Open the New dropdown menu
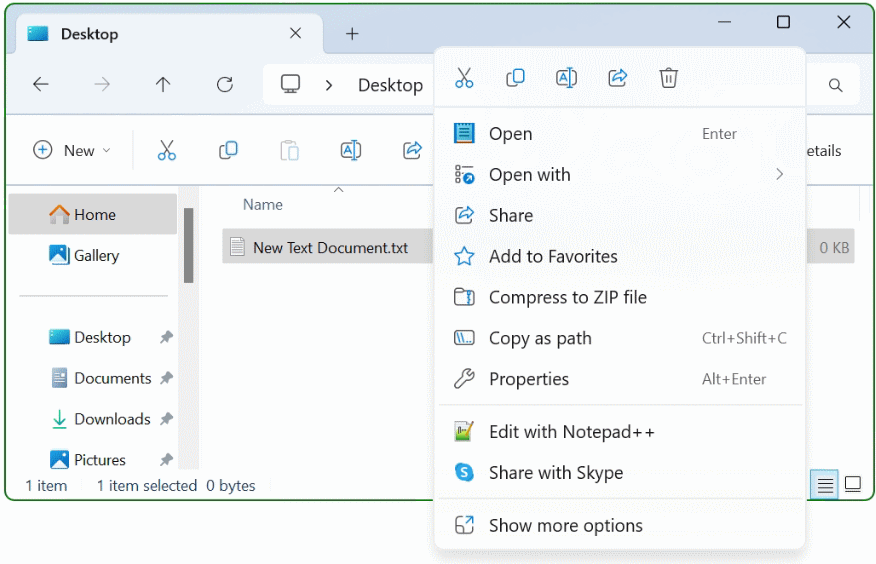 click(x=72, y=151)
